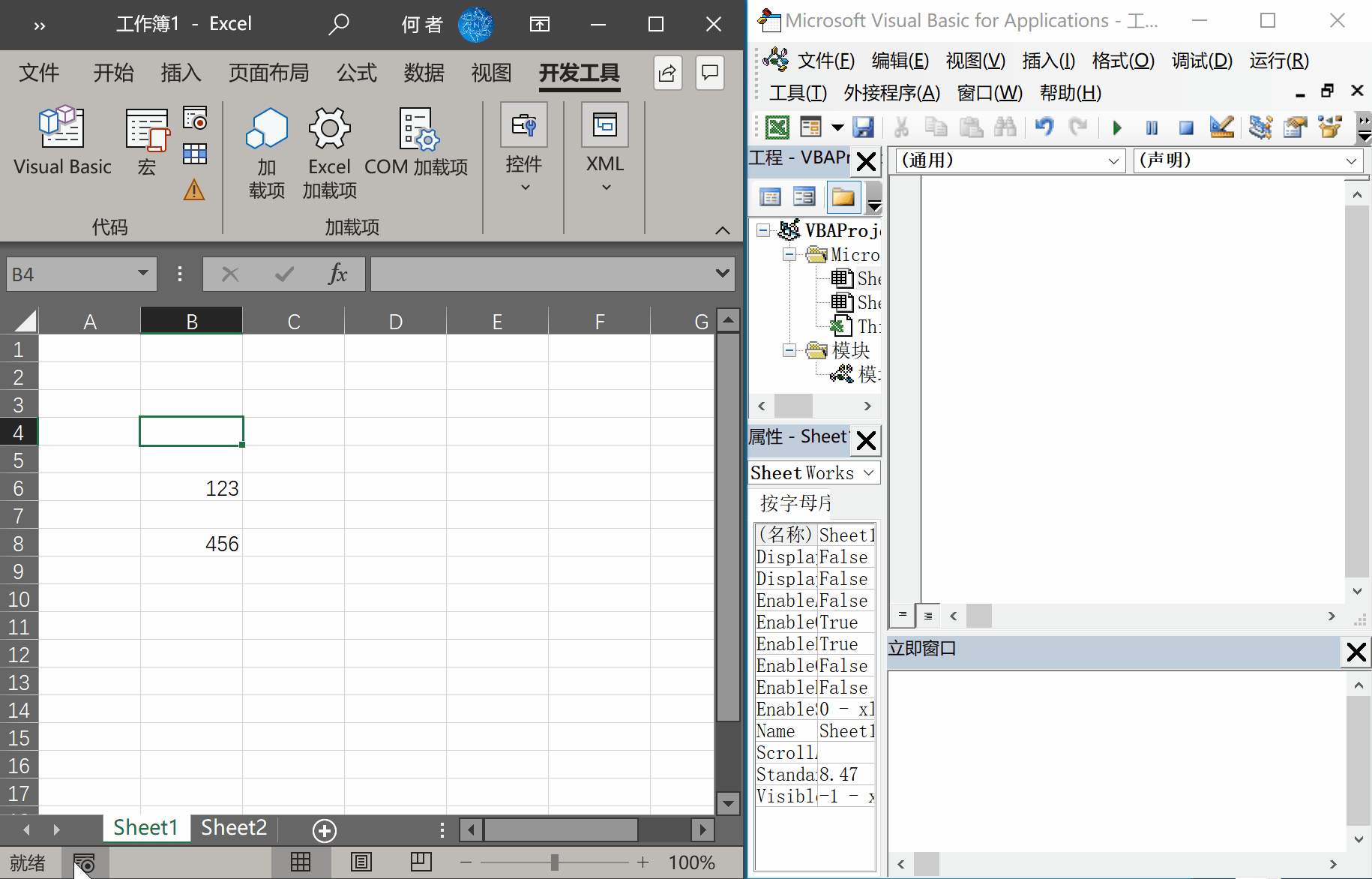Run macro with the green play button
Viewport: 1372px width, 879px height.
pos(1117,128)
